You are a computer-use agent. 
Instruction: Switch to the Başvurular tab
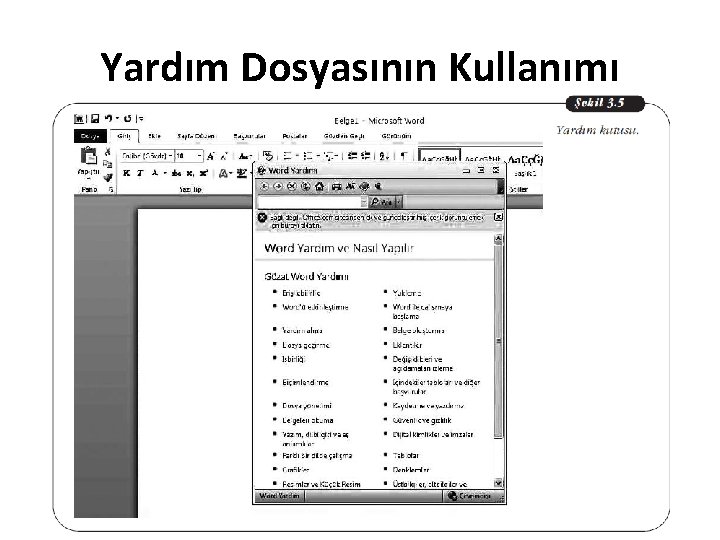coord(249,136)
